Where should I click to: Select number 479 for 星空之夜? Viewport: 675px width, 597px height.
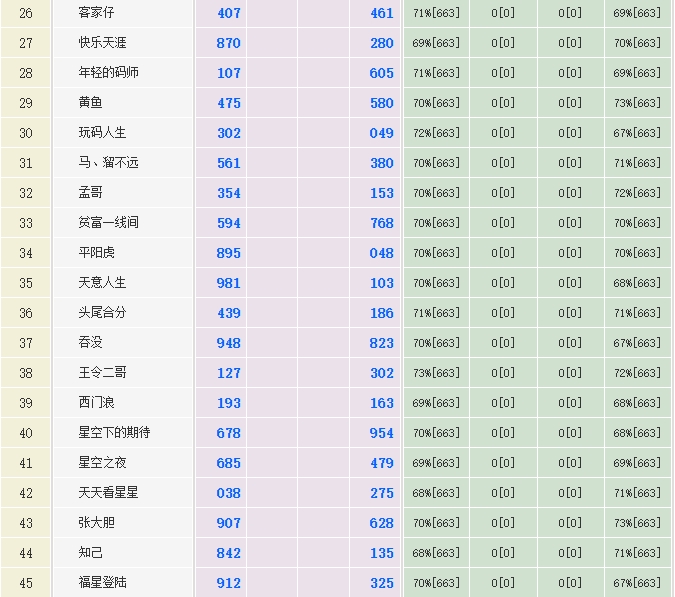pos(381,463)
